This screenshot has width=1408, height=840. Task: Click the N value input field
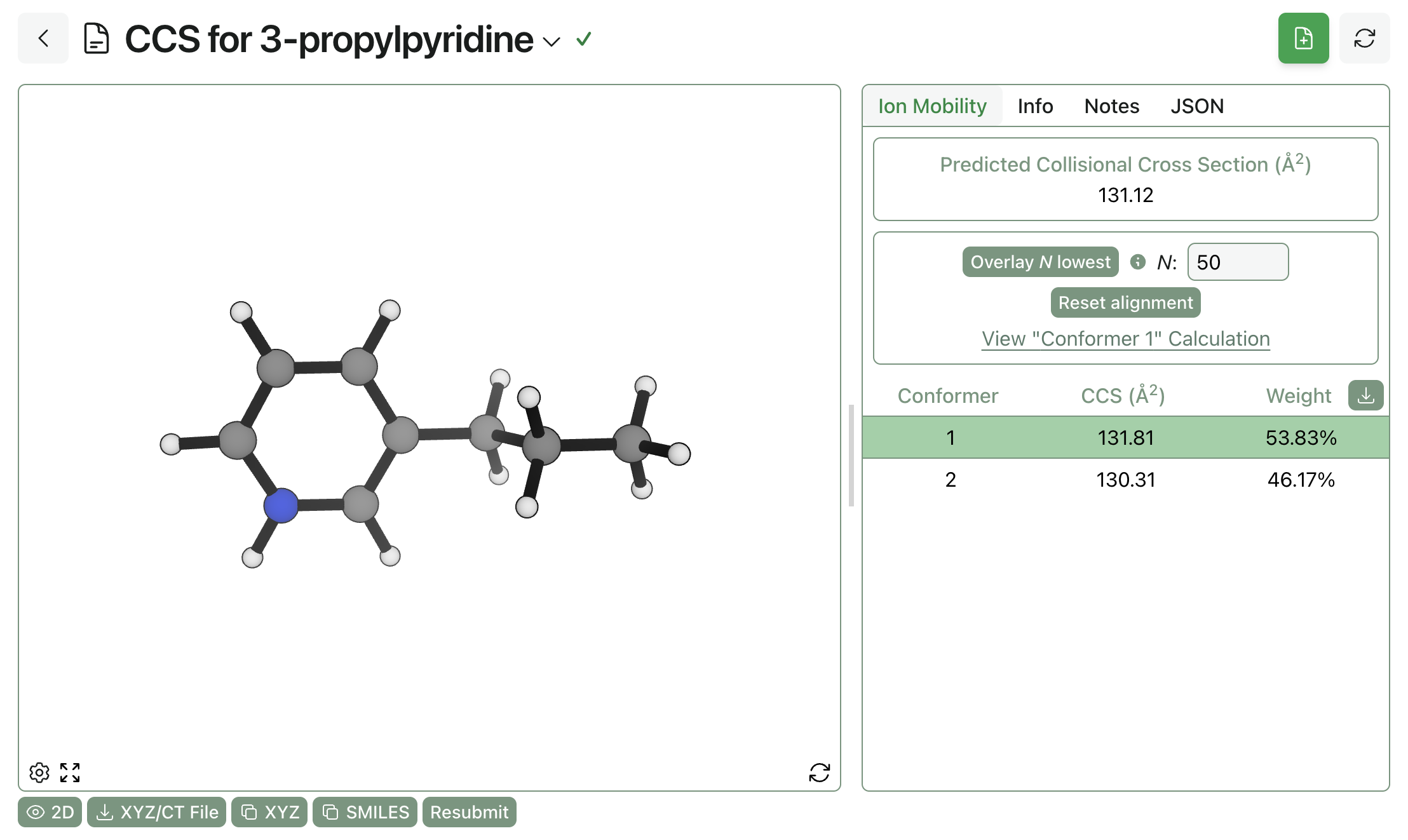[1237, 262]
